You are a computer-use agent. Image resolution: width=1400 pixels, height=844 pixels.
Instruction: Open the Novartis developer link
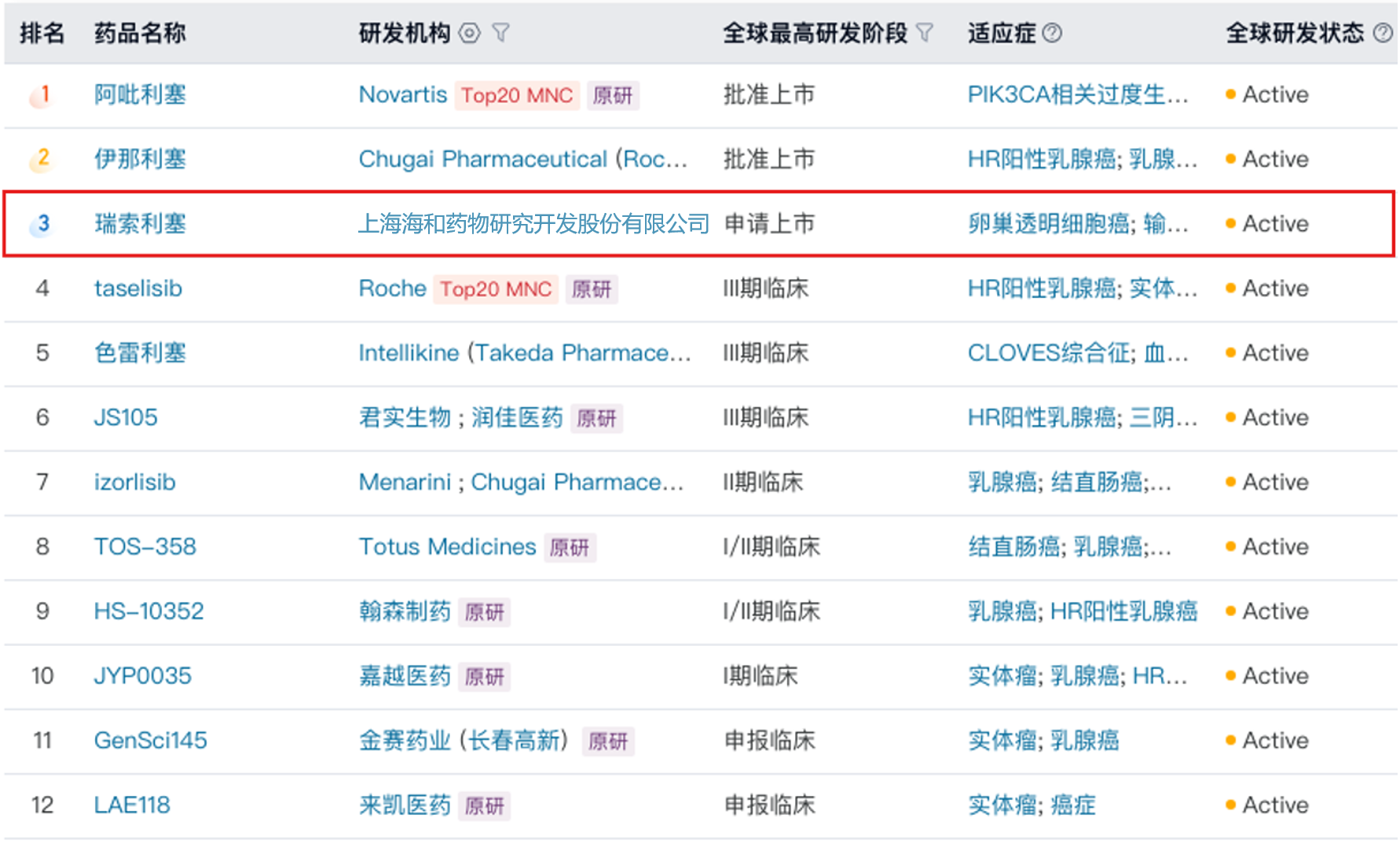coord(403,95)
